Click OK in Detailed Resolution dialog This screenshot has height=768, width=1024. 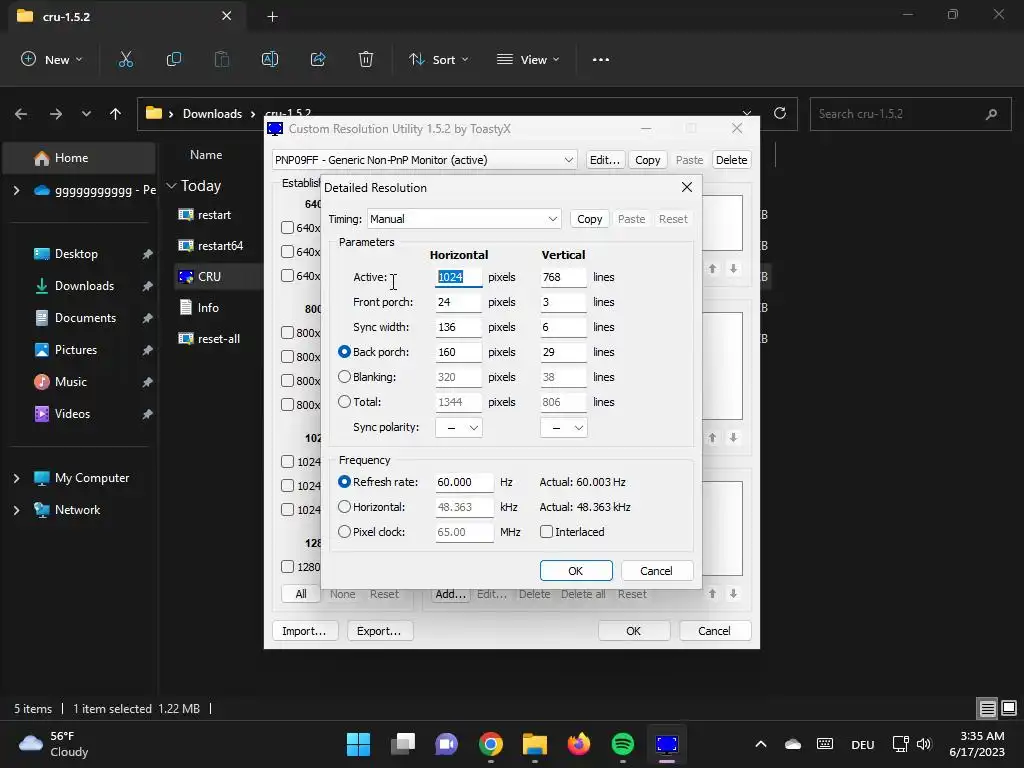coord(576,571)
